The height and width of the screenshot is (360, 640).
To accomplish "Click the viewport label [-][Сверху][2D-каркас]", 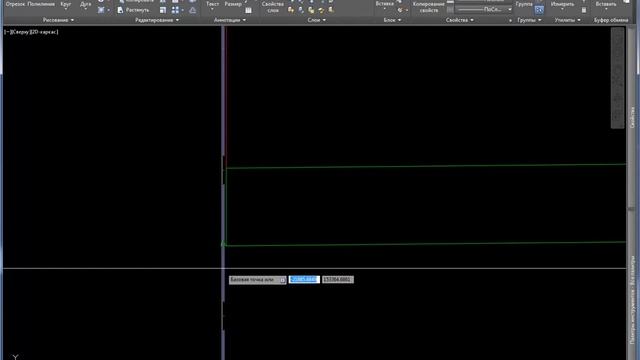I will tap(31, 31).
